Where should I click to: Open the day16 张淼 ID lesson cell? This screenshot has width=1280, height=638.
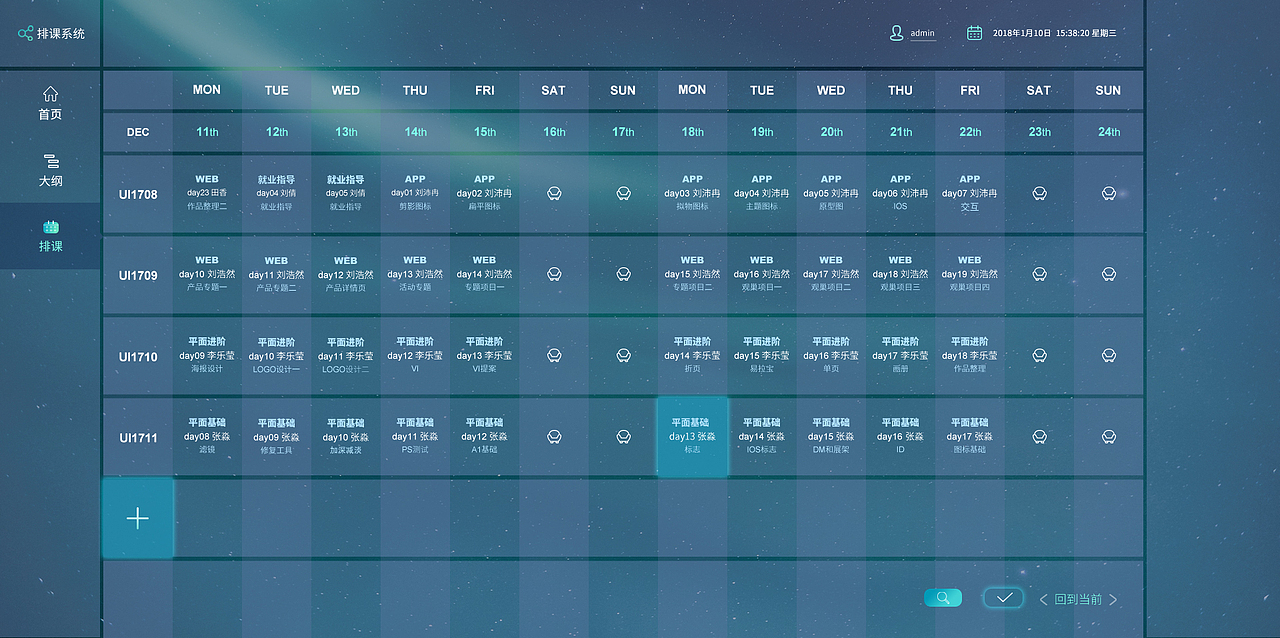coord(900,436)
